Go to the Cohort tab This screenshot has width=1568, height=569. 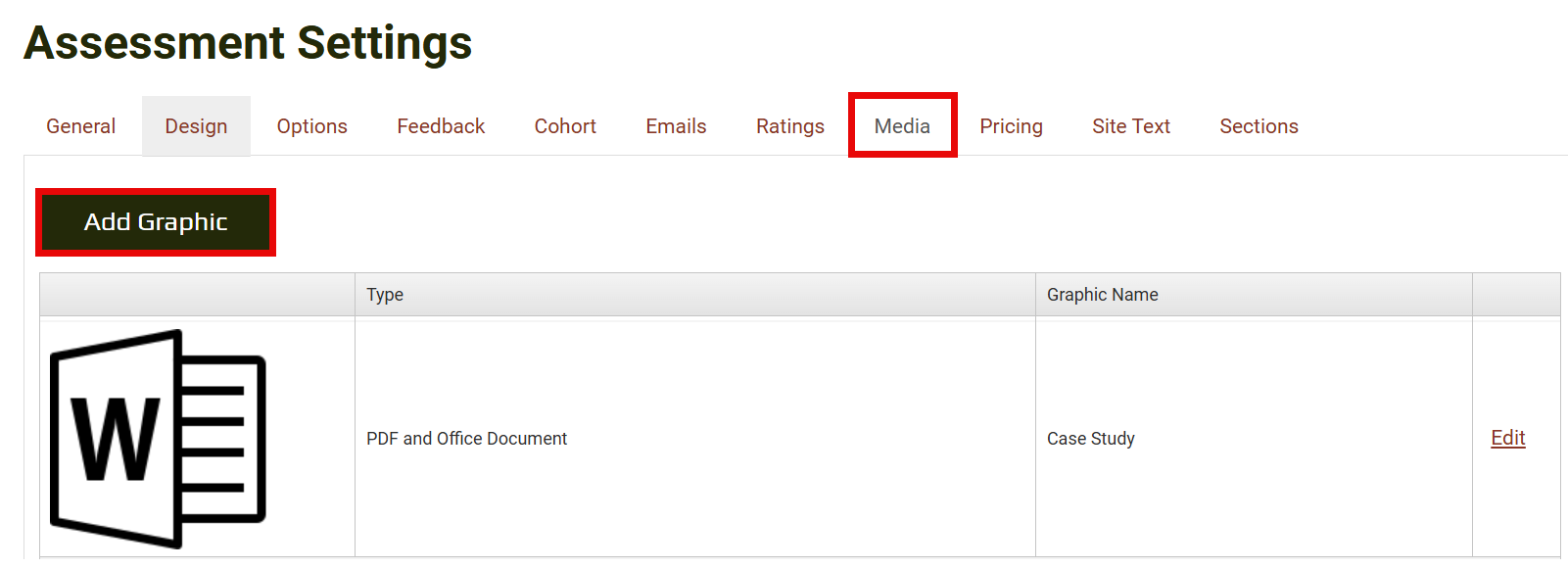tap(565, 126)
